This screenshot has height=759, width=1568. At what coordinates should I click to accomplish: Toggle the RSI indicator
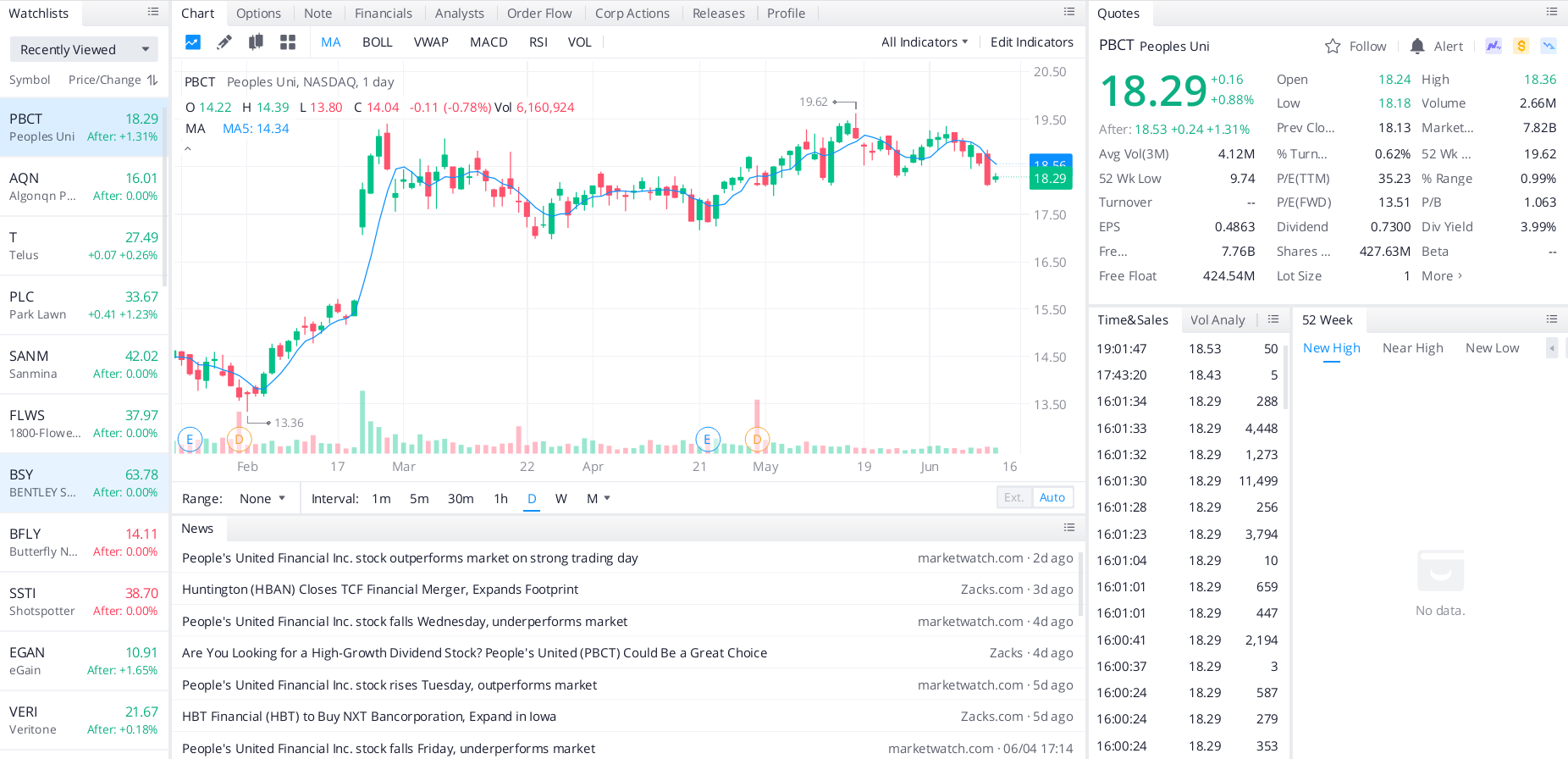pyautogui.click(x=538, y=42)
